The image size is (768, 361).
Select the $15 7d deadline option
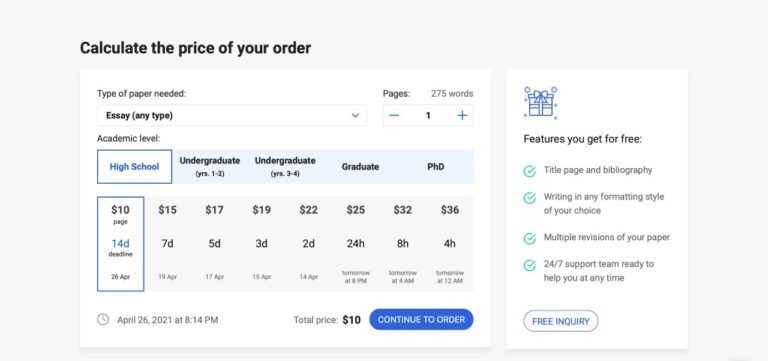pyautogui.click(x=168, y=244)
